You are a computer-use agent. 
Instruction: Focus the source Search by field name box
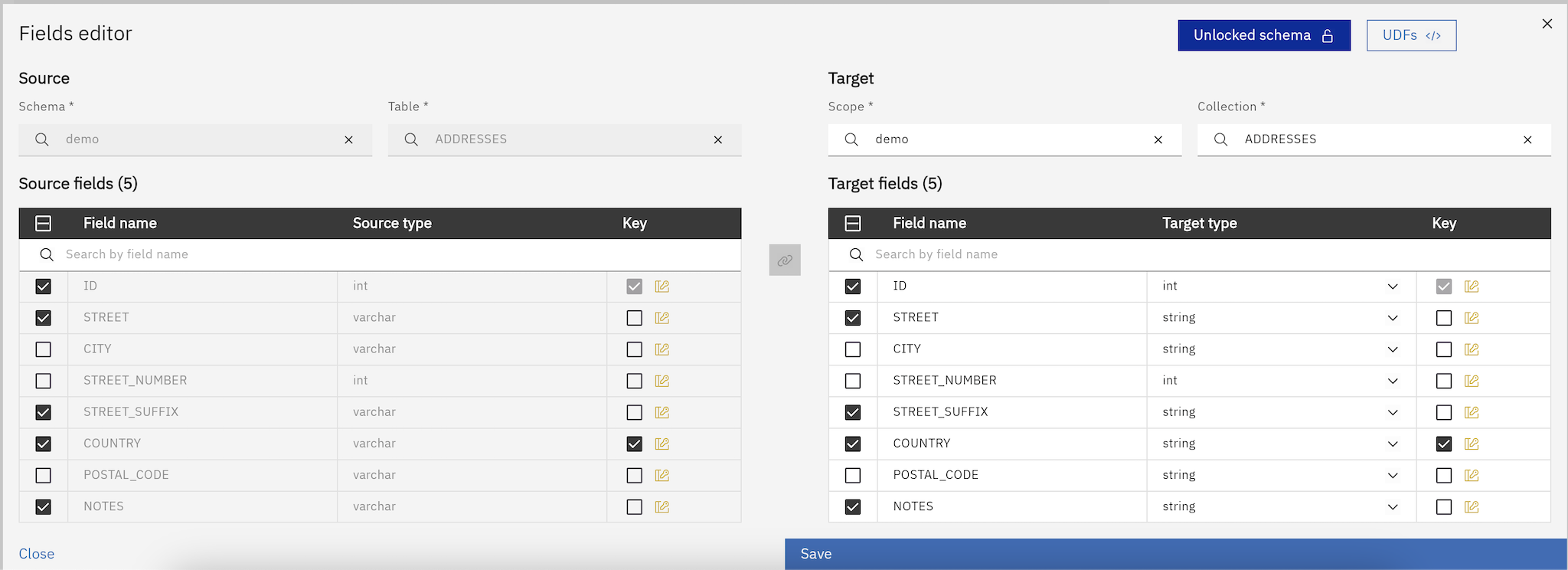[x=381, y=254]
